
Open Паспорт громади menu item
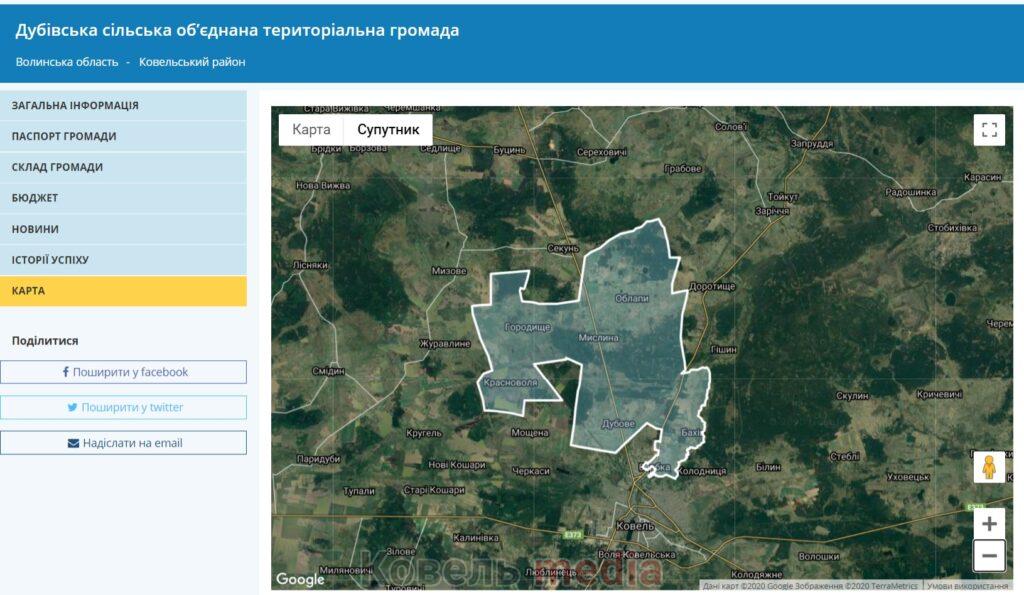(123, 136)
